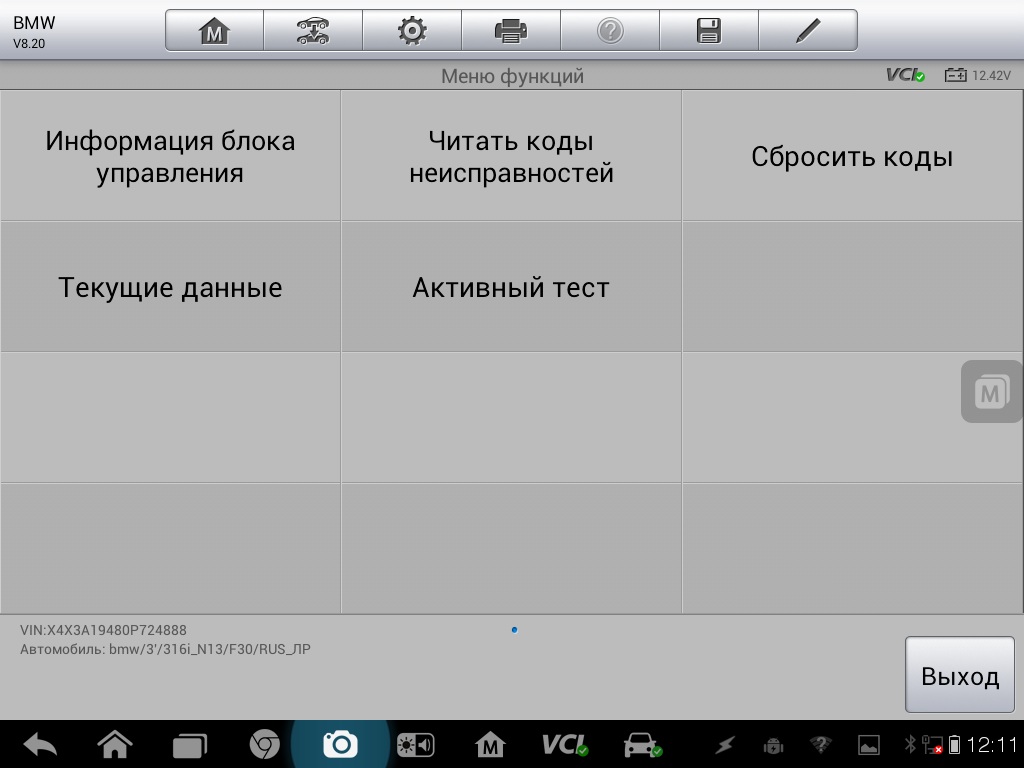Select Читать коды неисправностей
Screen dimensions: 1024x768
[x=511, y=156]
